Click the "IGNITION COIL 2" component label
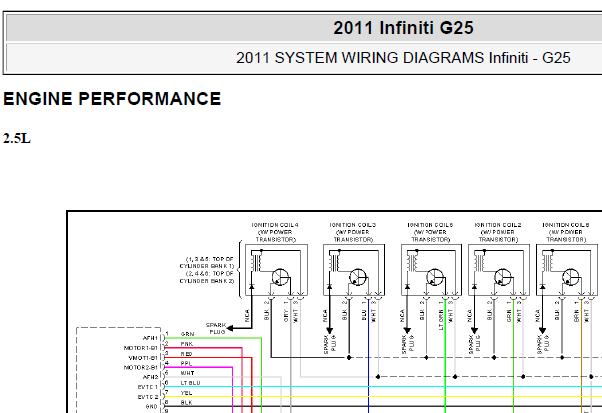The width and height of the screenshot is (602, 413). click(498, 225)
